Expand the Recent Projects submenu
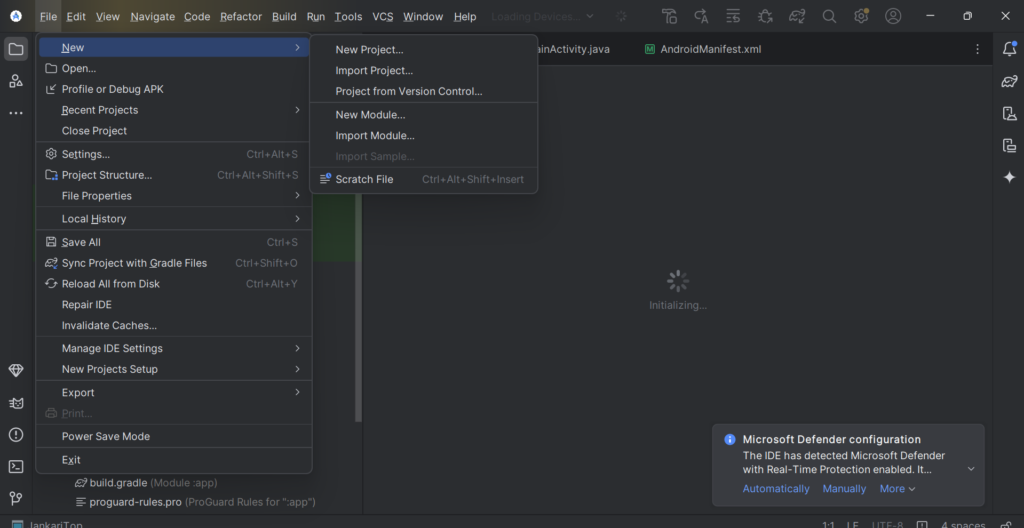The height and width of the screenshot is (528, 1024). tap(174, 110)
